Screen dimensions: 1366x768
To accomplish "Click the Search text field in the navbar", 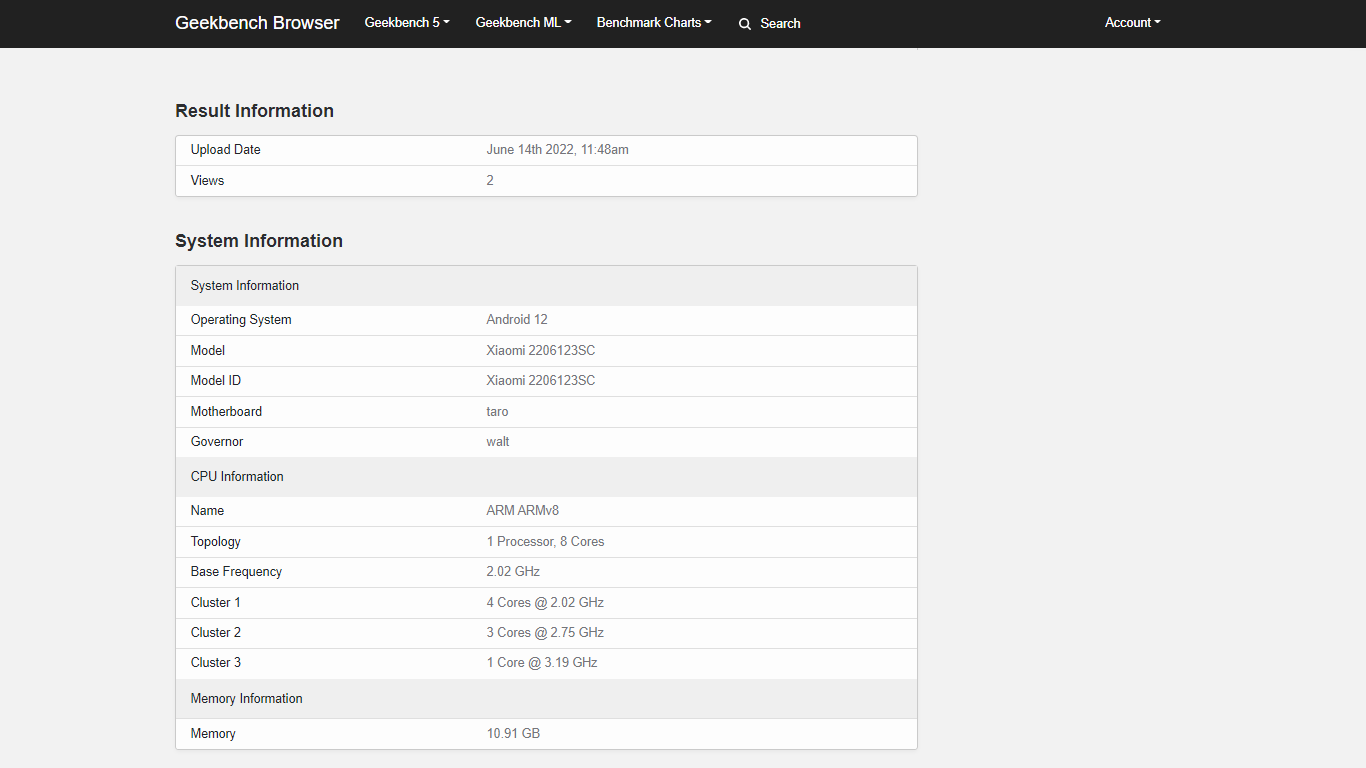I will pos(780,24).
